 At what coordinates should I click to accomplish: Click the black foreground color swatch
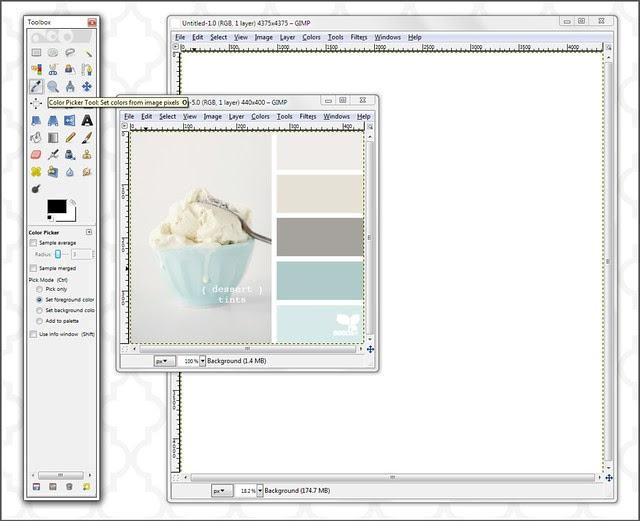click(57, 208)
